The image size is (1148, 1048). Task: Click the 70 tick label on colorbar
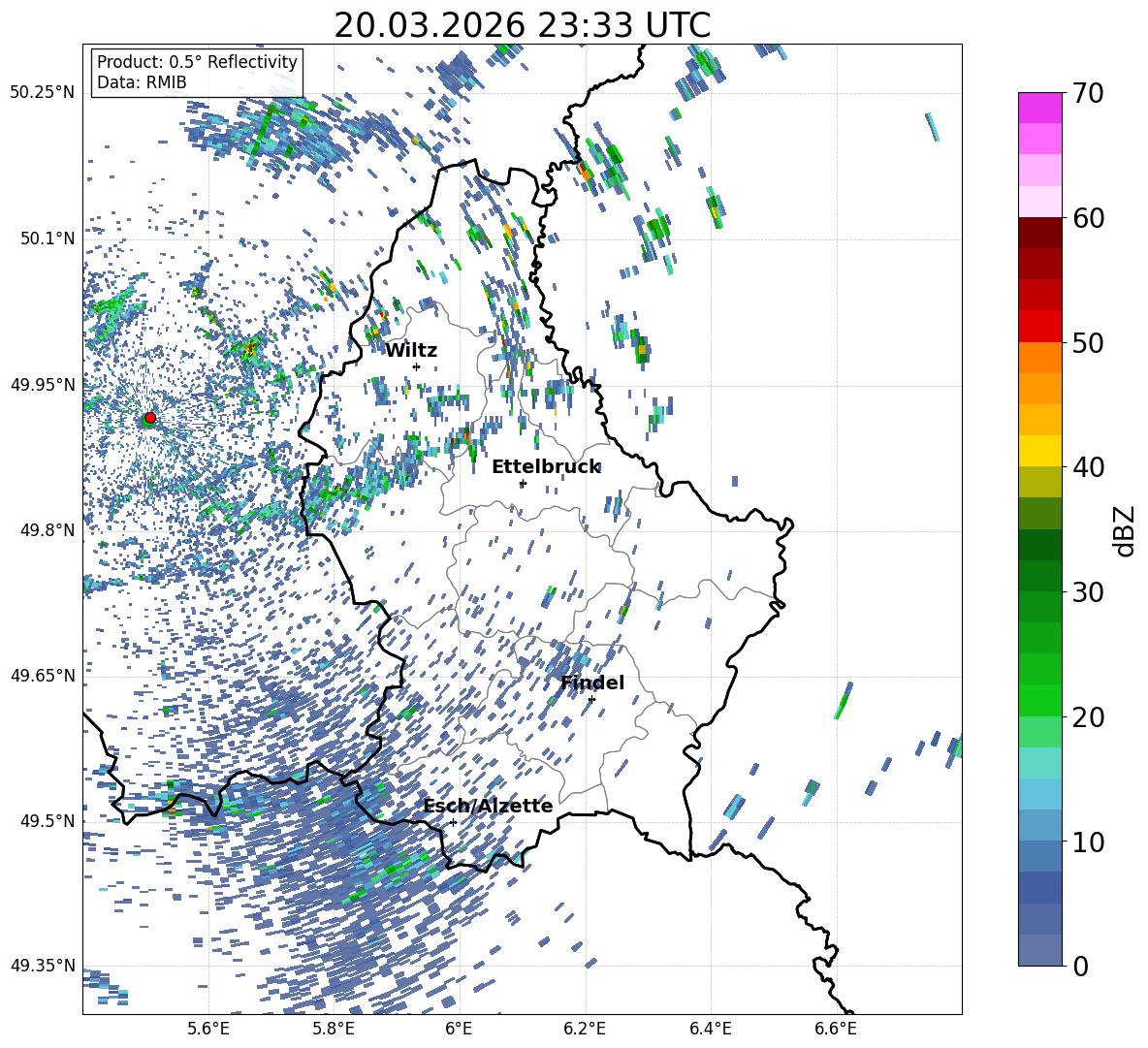click(x=1091, y=93)
